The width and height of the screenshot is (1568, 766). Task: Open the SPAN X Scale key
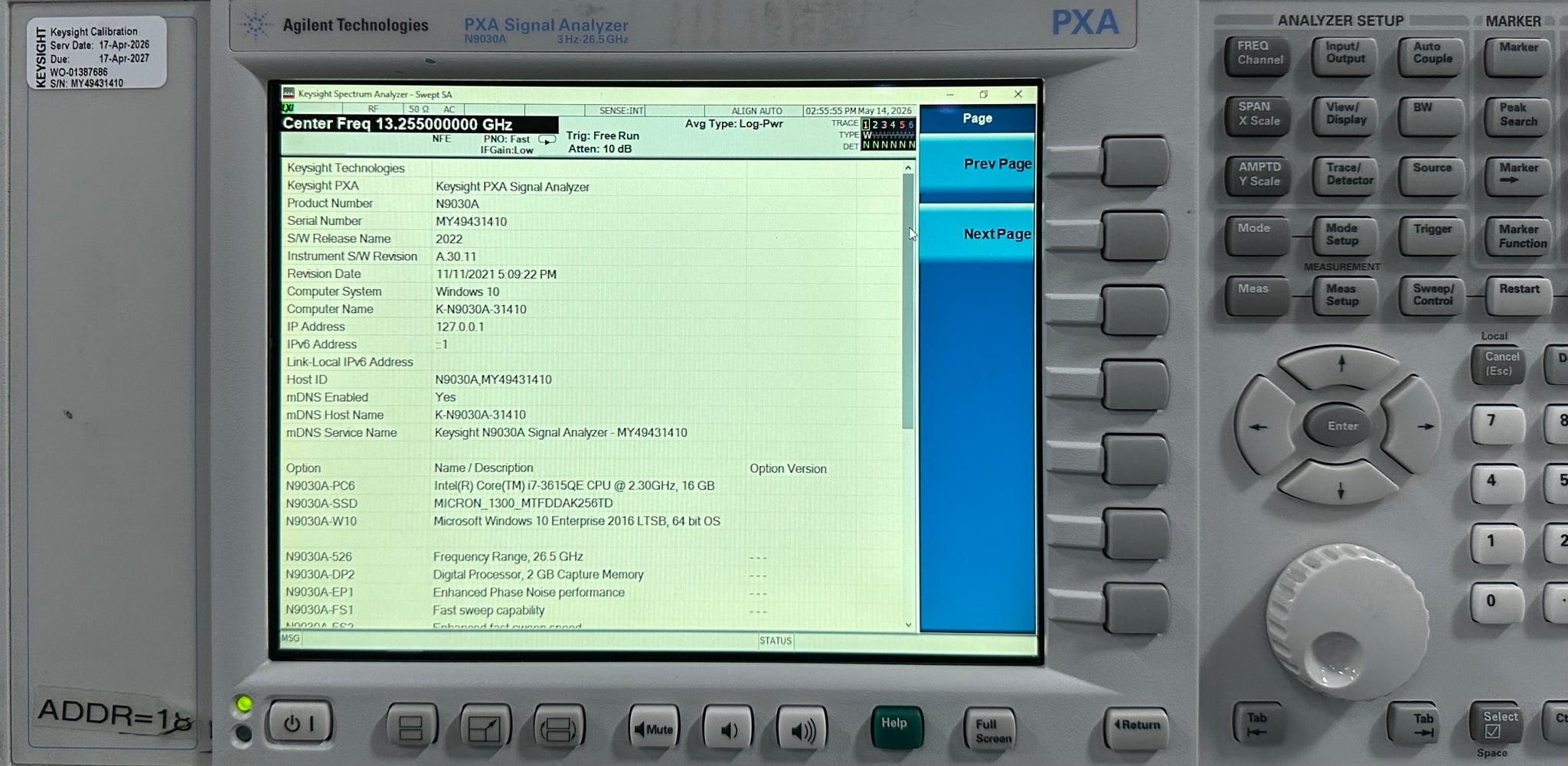pyautogui.click(x=1259, y=116)
